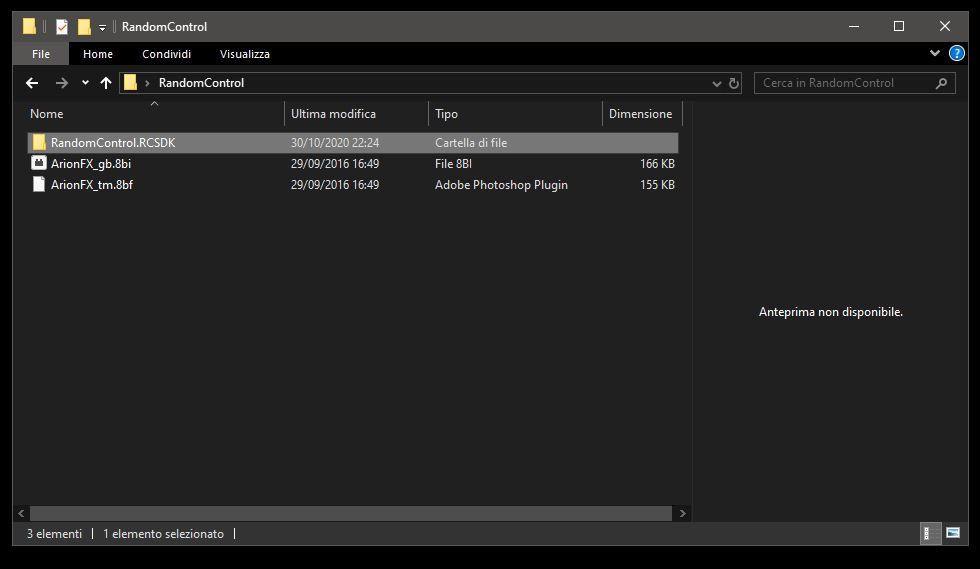Maximize the RandomControl window
The height and width of the screenshot is (569, 980).
click(899, 26)
